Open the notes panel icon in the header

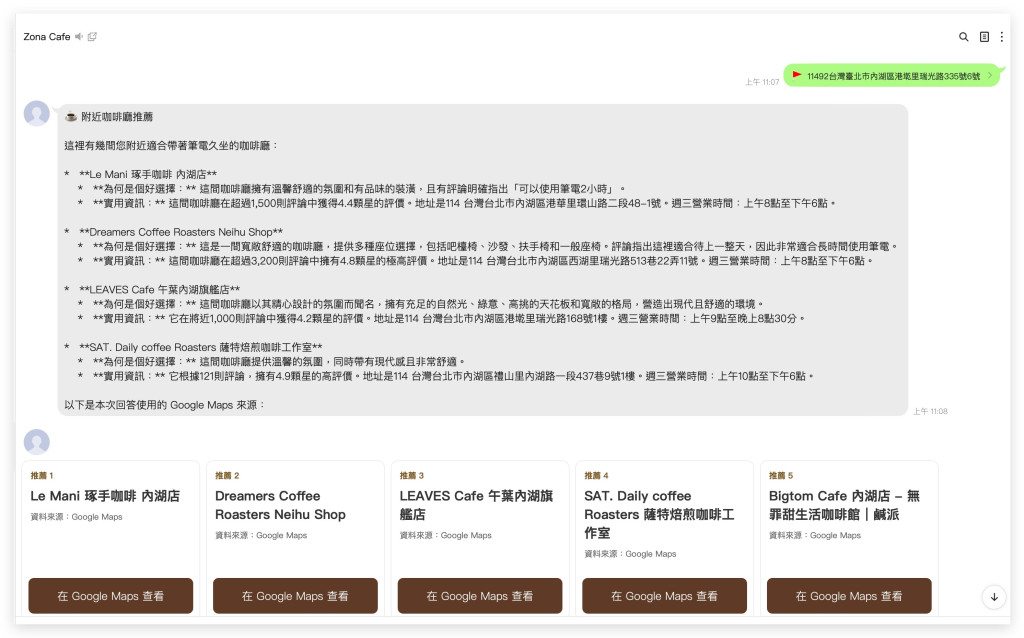point(984,37)
